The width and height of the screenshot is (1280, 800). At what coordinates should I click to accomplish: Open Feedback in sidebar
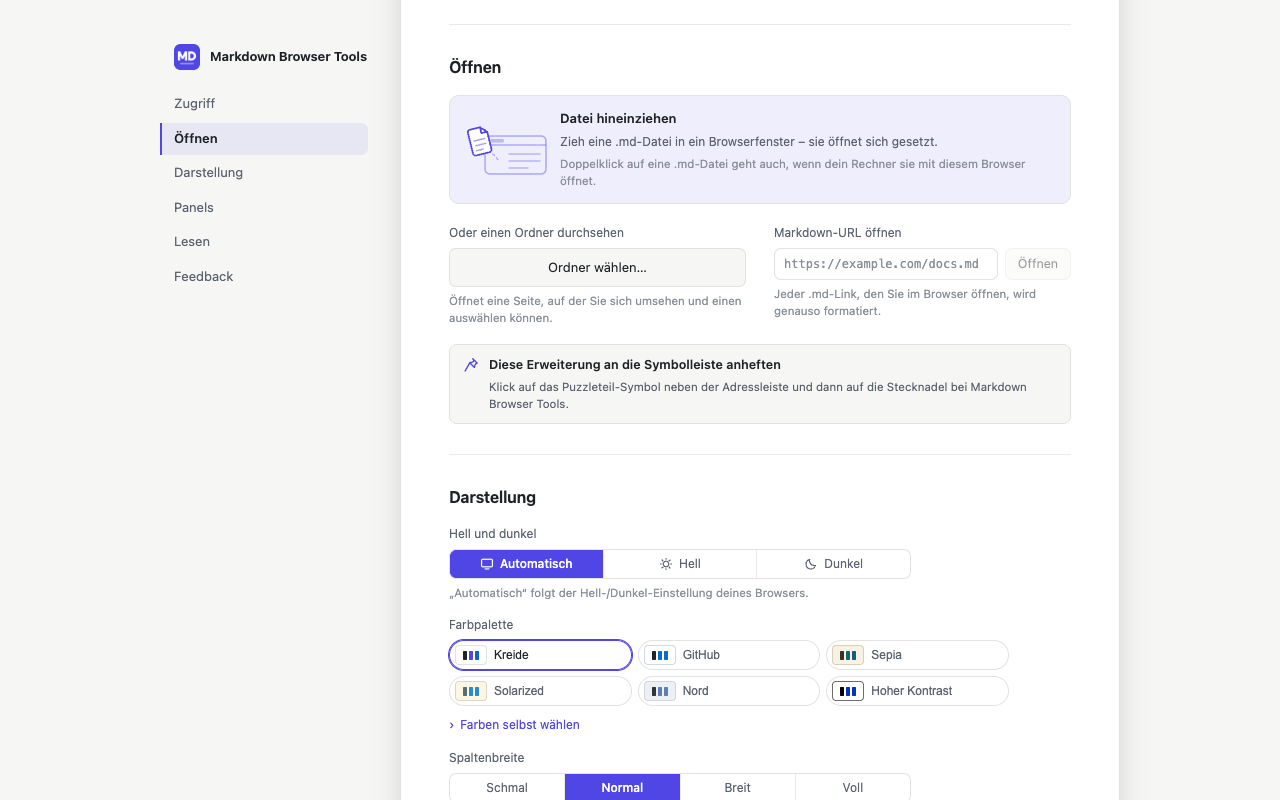point(264,277)
